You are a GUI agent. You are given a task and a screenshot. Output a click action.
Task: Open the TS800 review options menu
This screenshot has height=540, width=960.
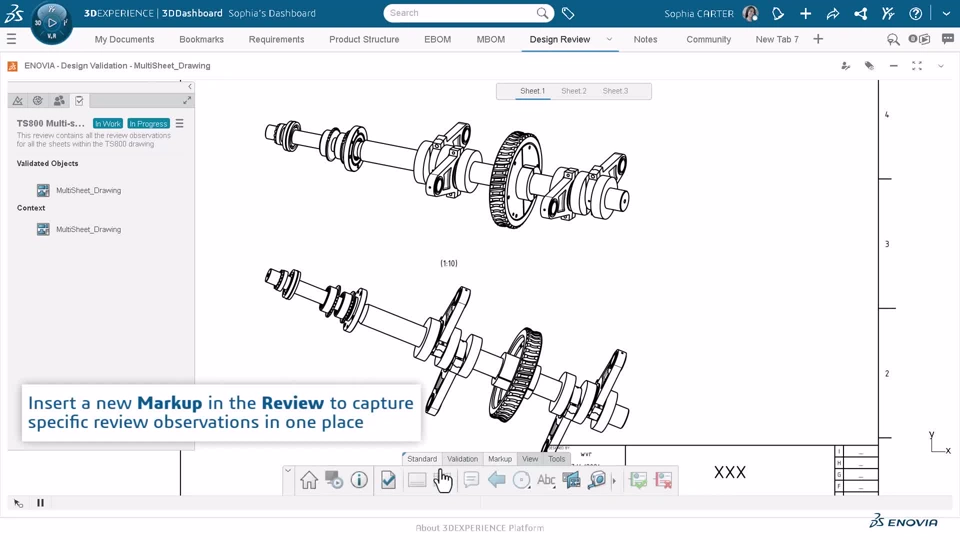[179, 123]
